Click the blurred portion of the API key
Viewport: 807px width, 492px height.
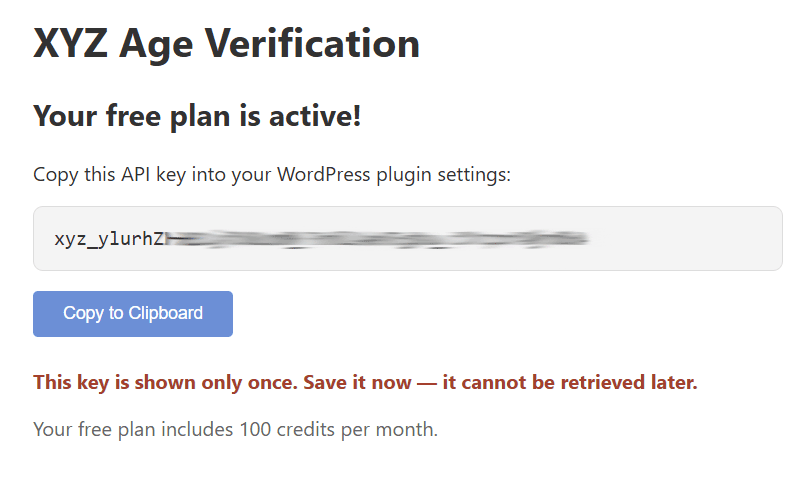[x=378, y=239]
